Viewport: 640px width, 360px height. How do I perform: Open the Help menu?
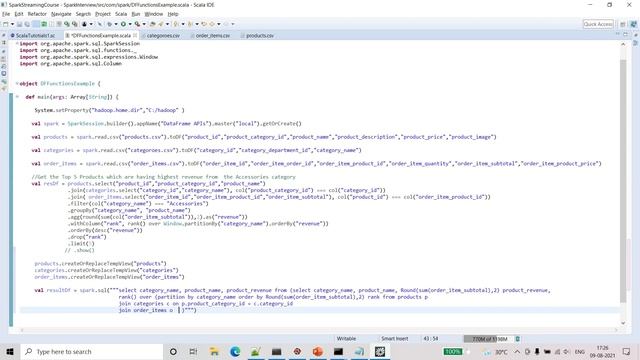pos(173,14)
